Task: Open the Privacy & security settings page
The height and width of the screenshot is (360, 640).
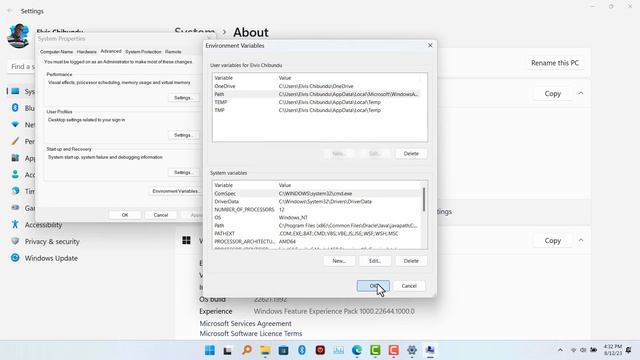Action: pos(52,241)
